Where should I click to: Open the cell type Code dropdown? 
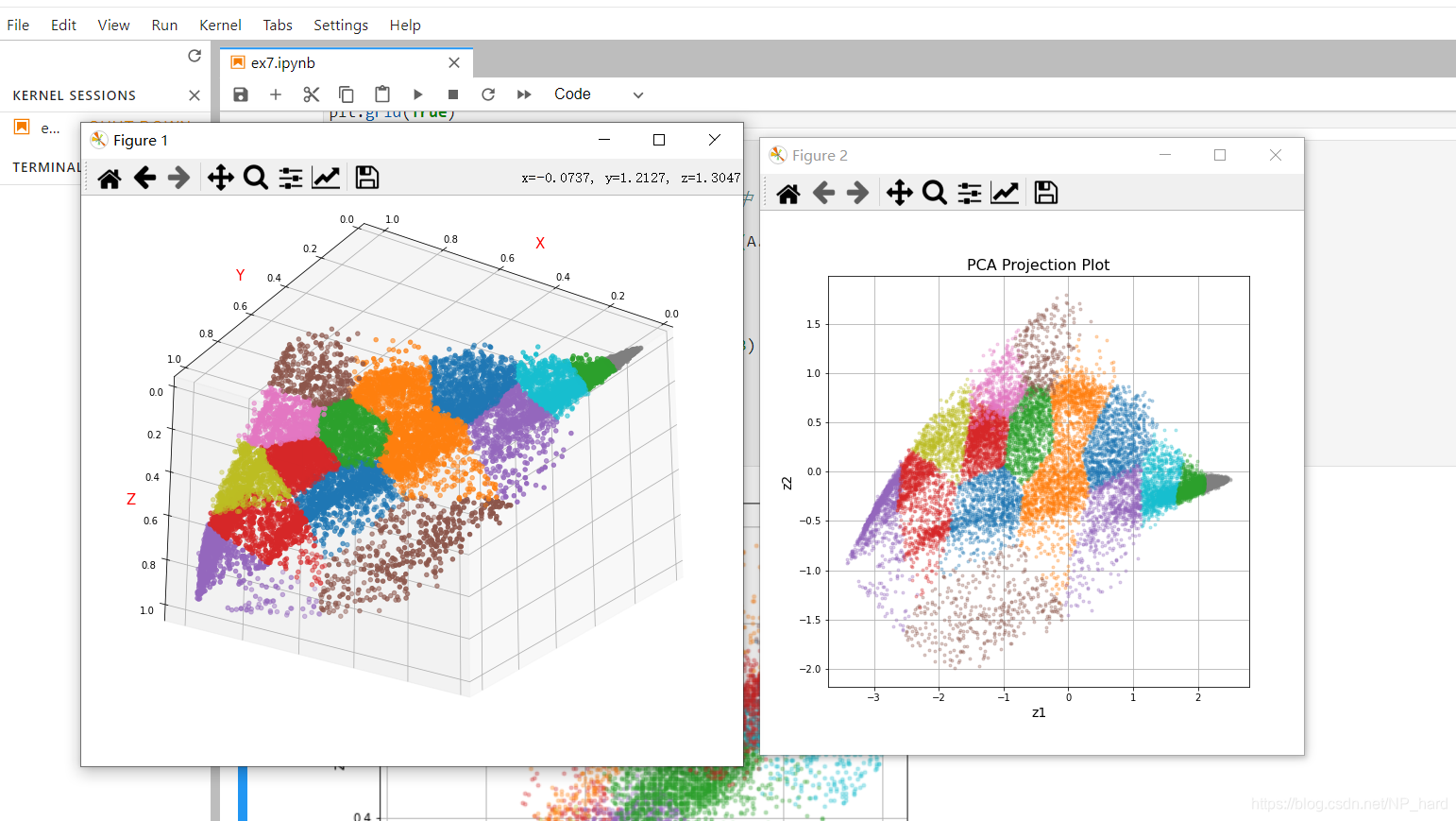pyautogui.click(x=599, y=94)
